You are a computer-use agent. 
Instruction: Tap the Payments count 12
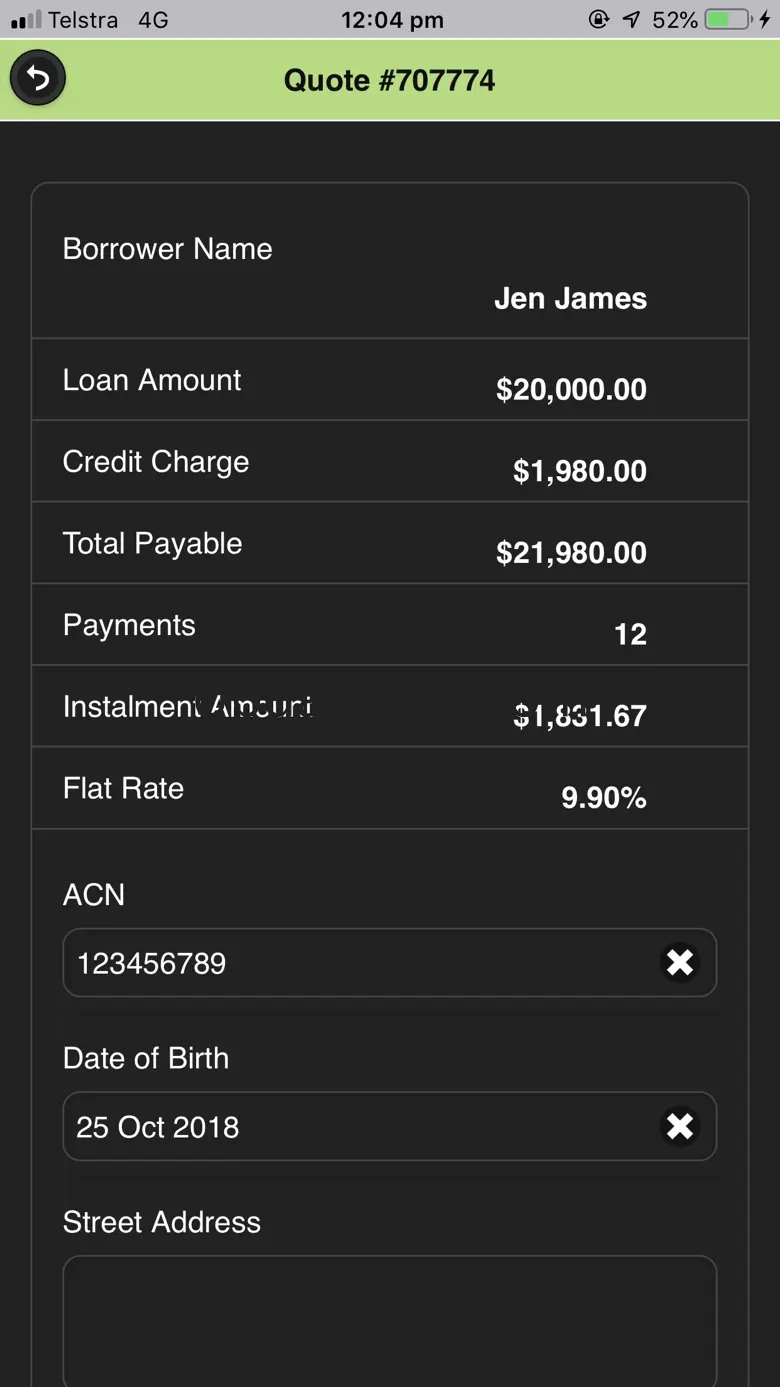(630, 634)
